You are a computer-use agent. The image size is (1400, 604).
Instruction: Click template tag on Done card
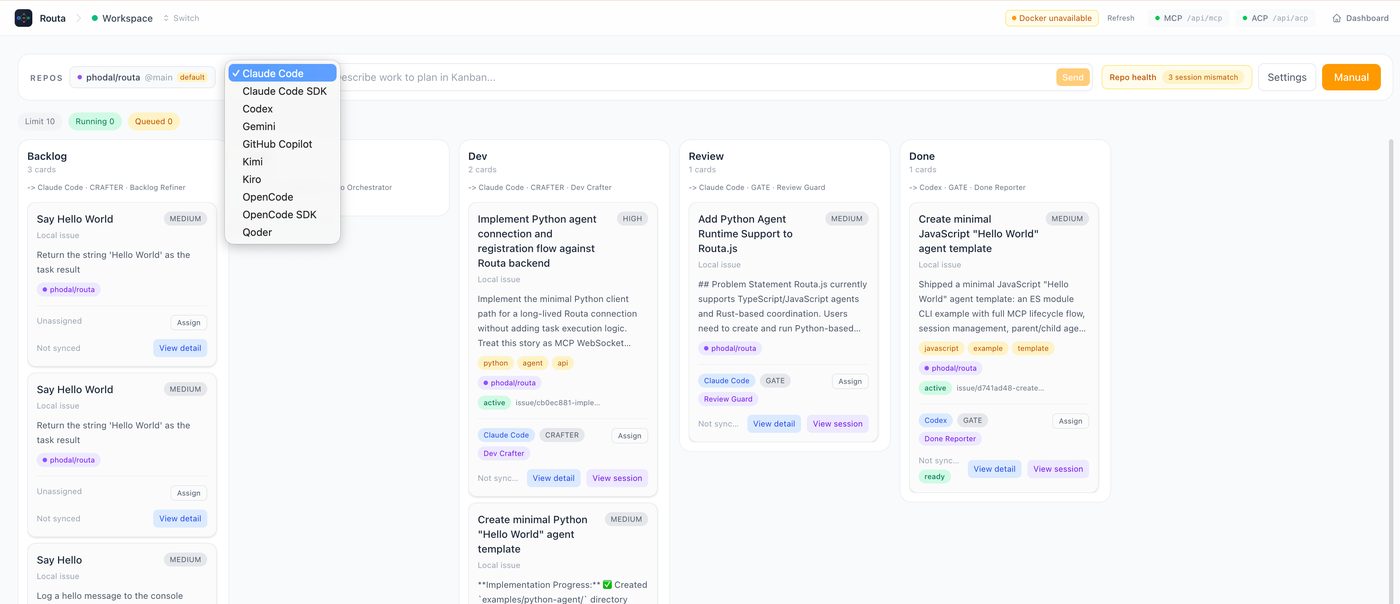1033,348
